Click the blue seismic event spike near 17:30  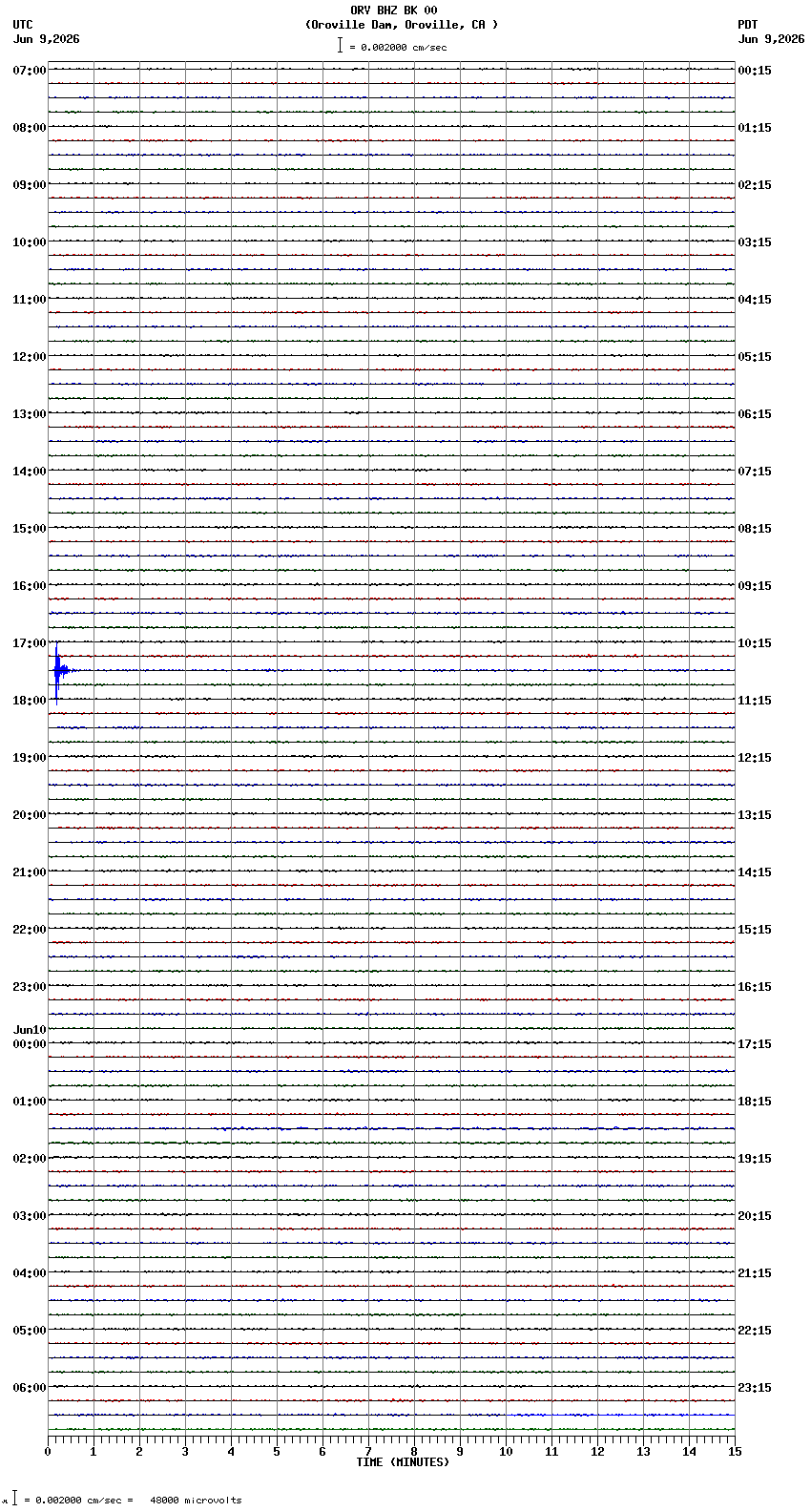[x=58, y=671]
